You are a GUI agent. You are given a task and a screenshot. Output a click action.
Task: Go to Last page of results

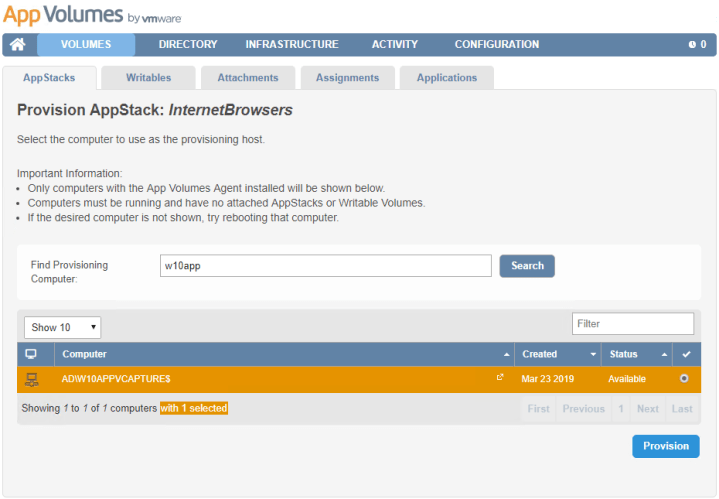click(682, 409)
